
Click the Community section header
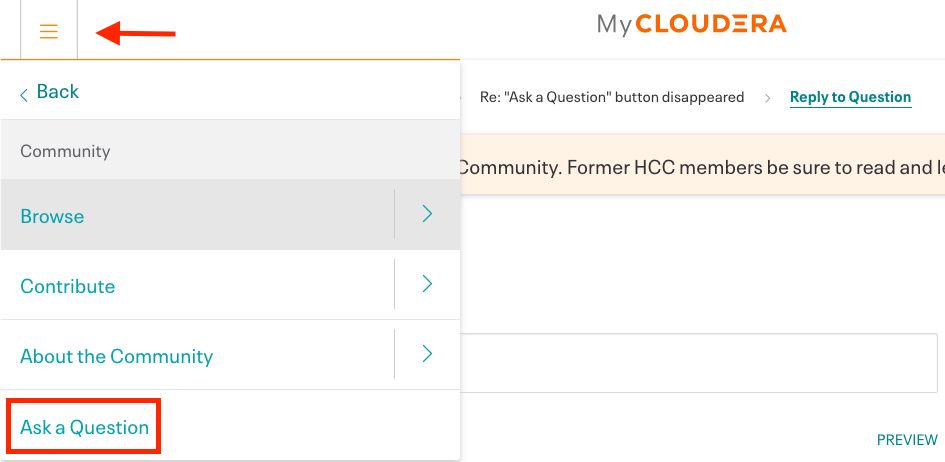[66, 151]
